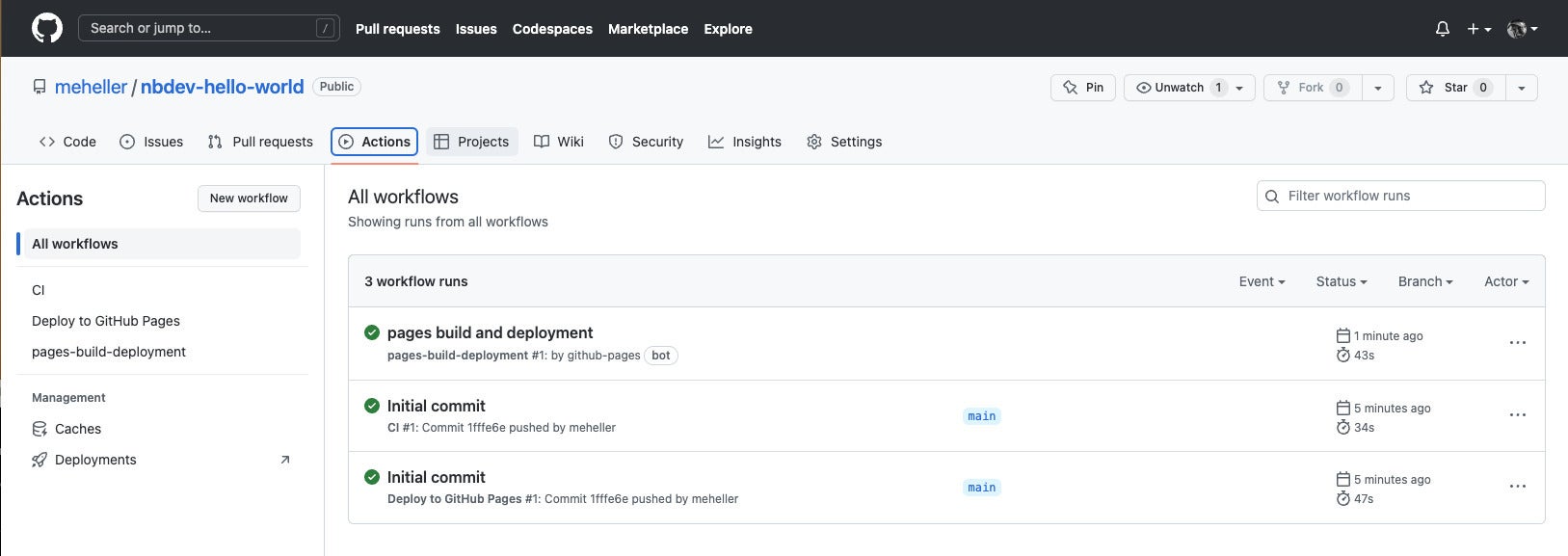The width and height of the screenshot is (1568, 556).
Task: Click the Settings gear icon in the repo nav
Action: point(814,142)
